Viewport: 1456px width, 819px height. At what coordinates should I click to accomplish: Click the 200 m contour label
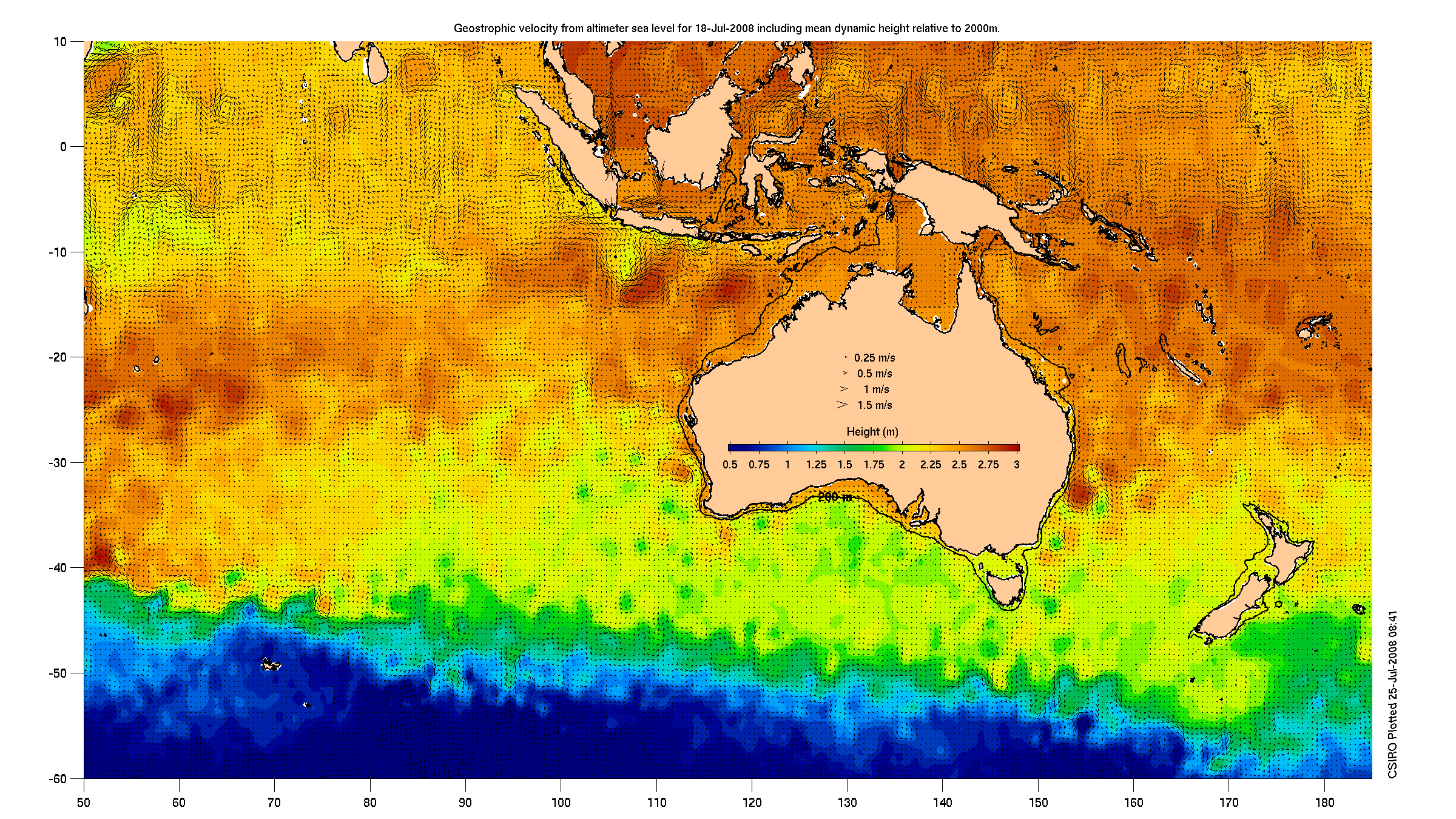[834, 497]
